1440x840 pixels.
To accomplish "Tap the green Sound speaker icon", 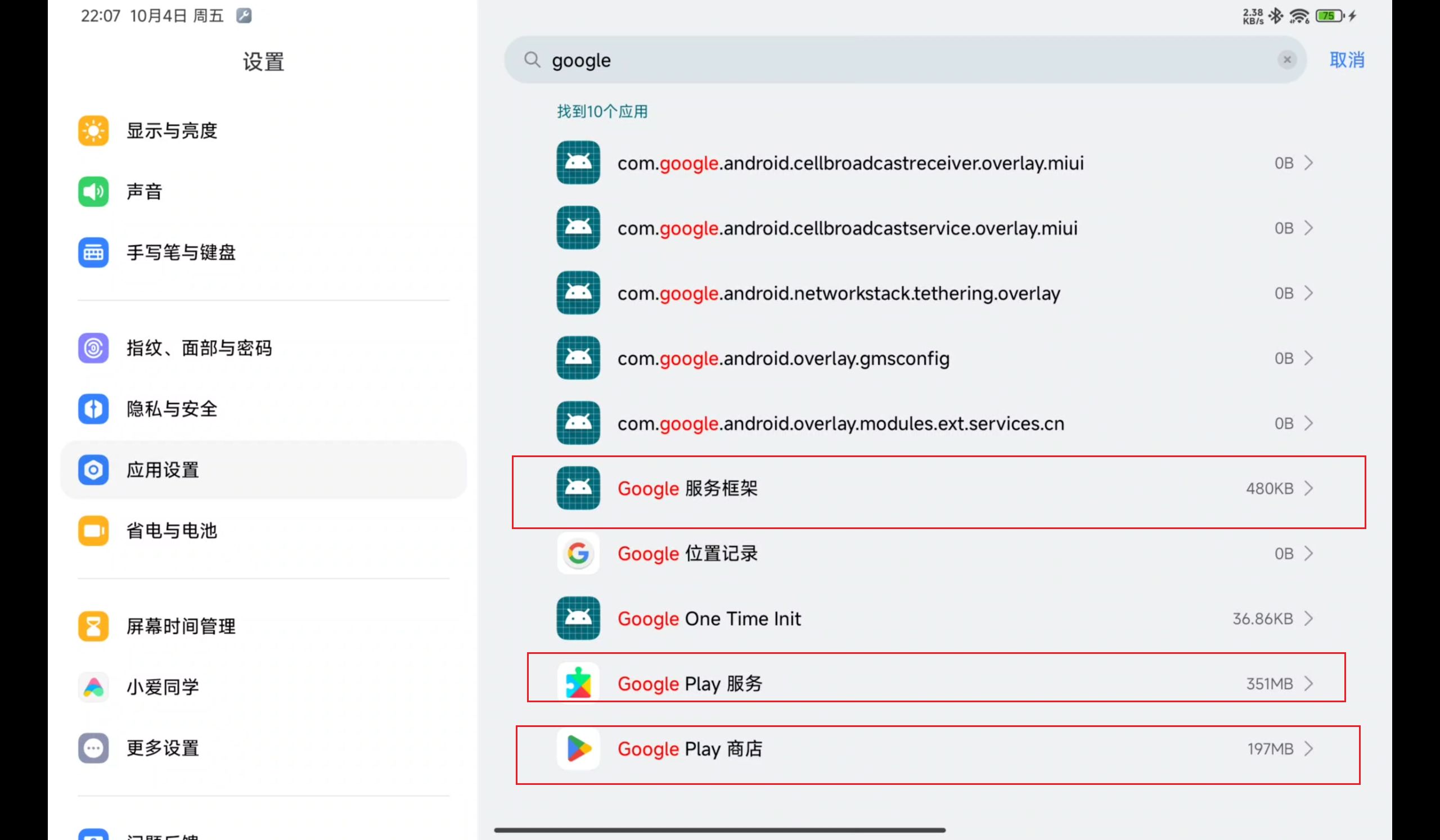I will [93, 191].
